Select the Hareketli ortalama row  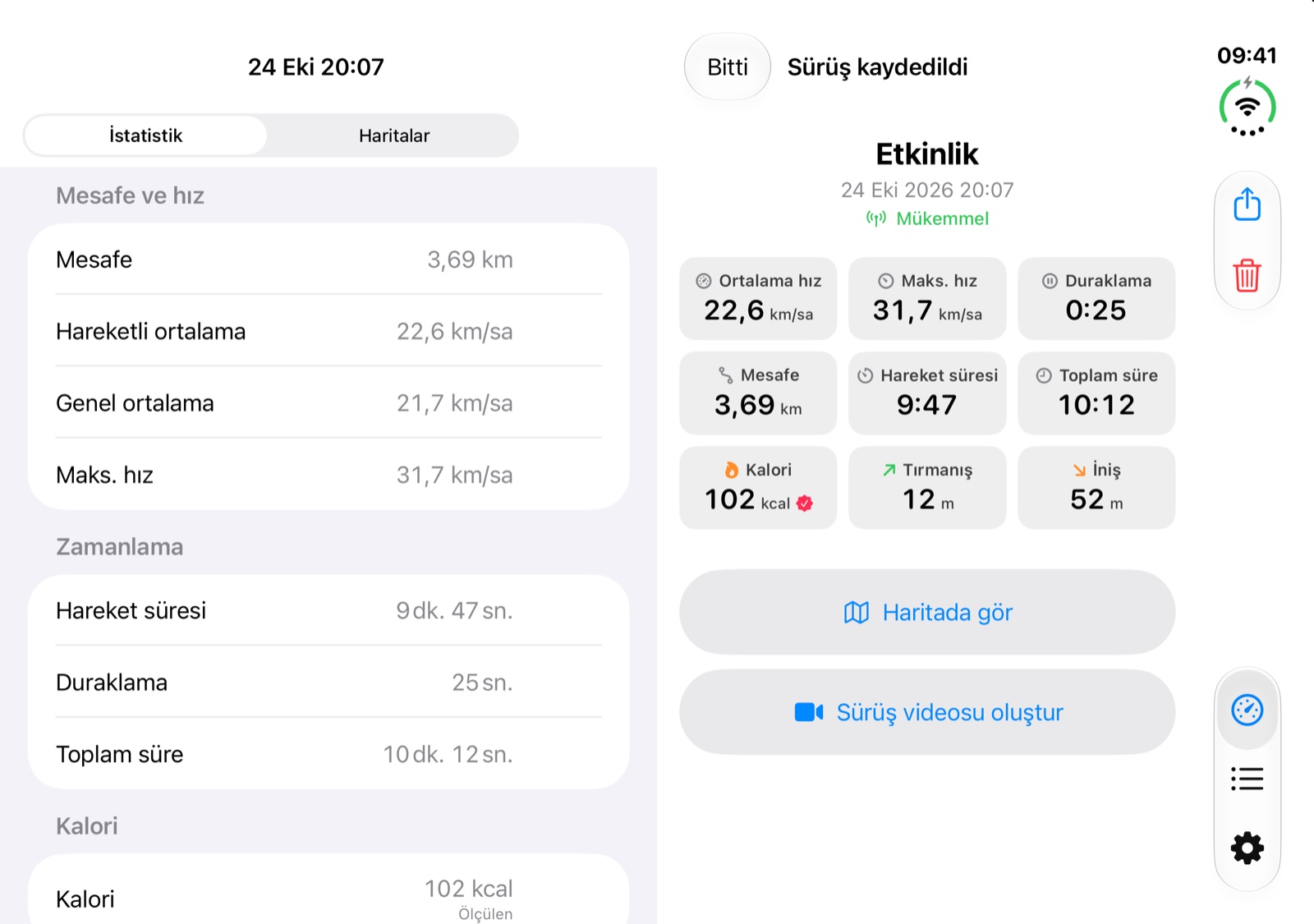click(x=328, y=331)
